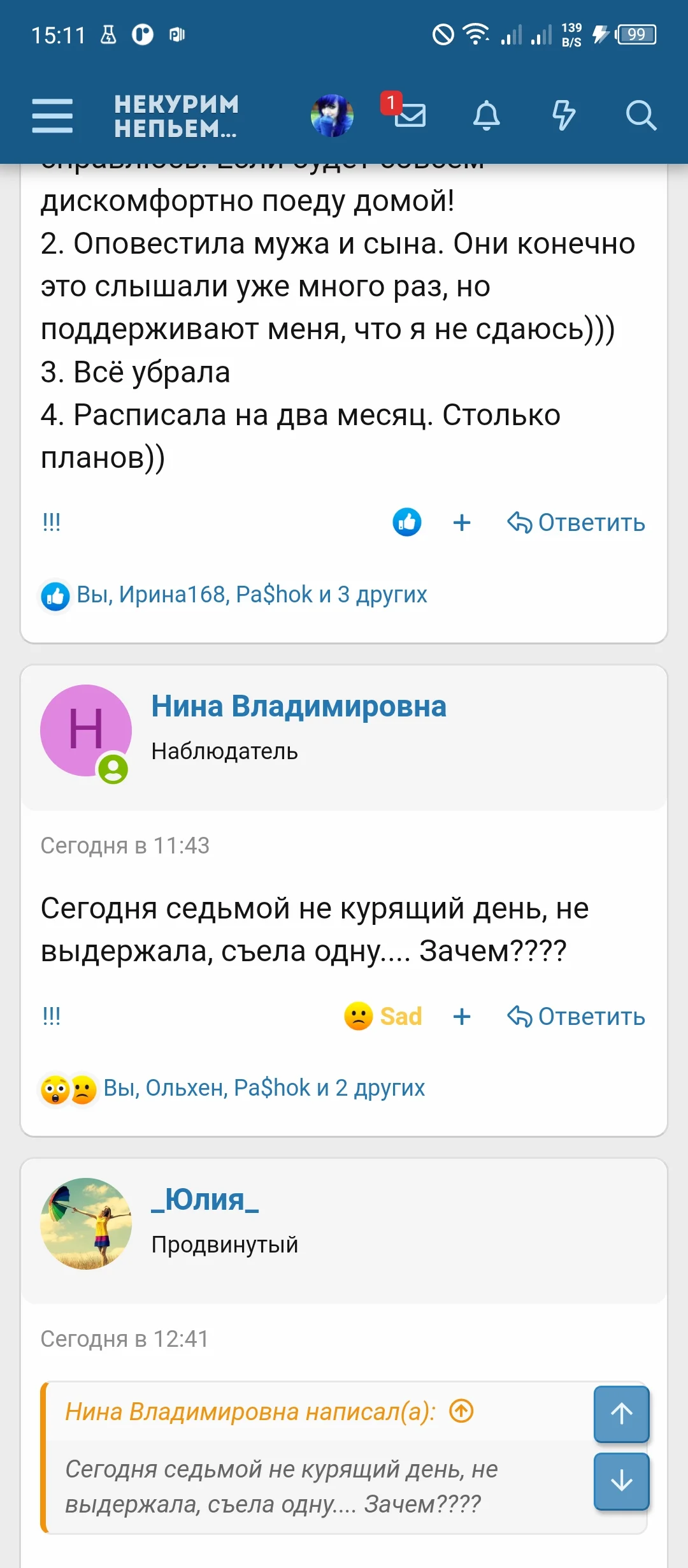This screenshot has height=1568, width=688.
Task: Toggle report flag '!!!' on Нина's post
Action: [x=51, y=1016]
